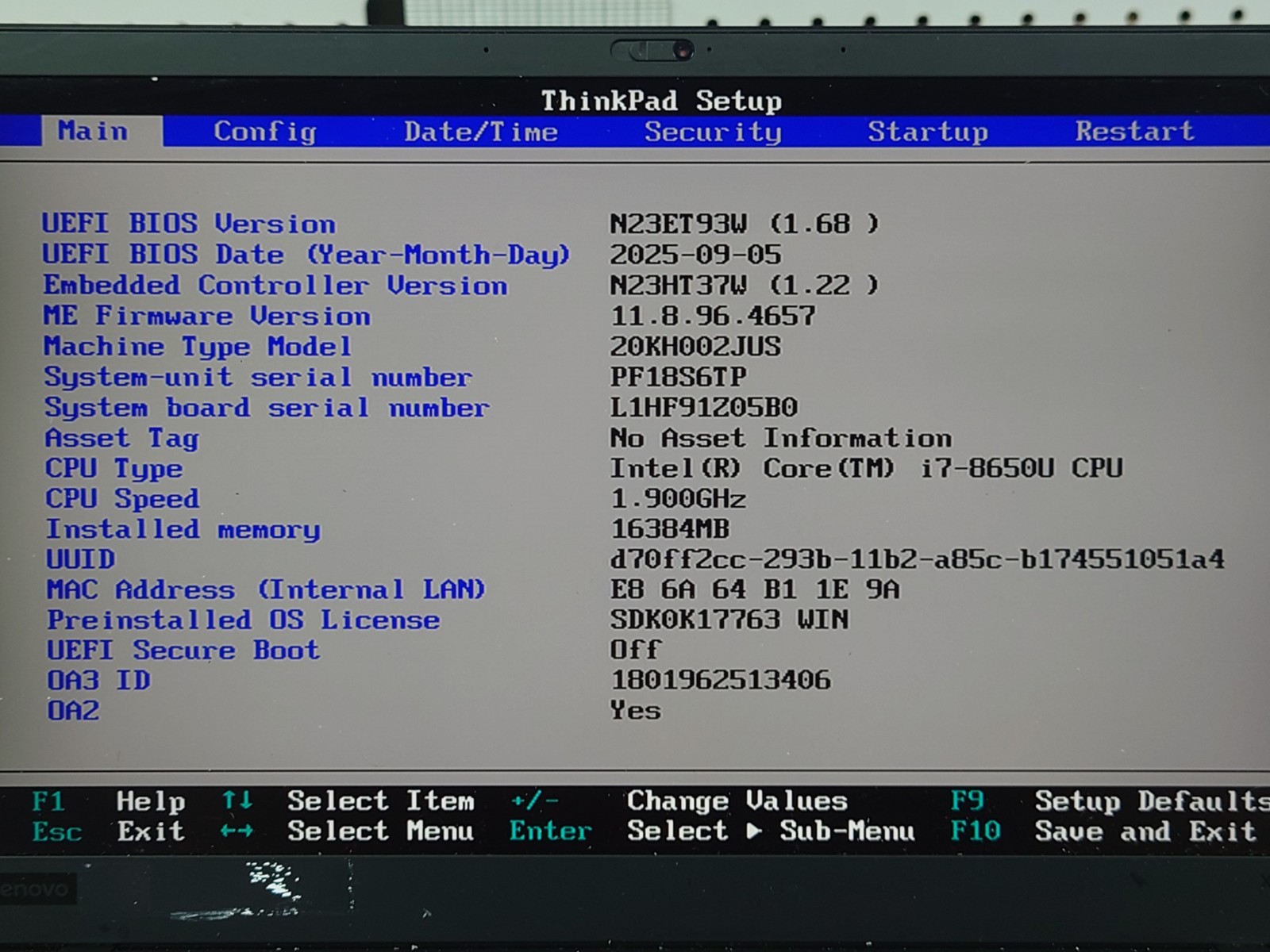Viewport: 1270px width, 952px height.
Task: Click the UEFI Secure Boot label
Action: click(x=183, y=651)
